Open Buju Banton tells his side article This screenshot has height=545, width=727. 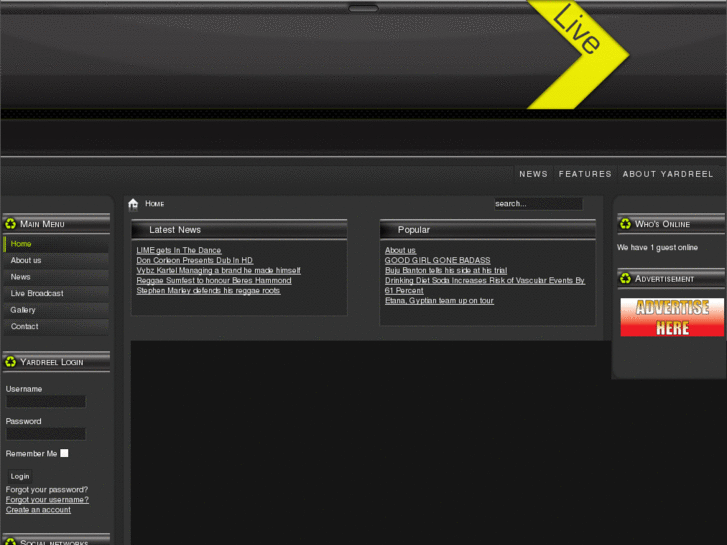pyautogui.click(x=446, y=270)
